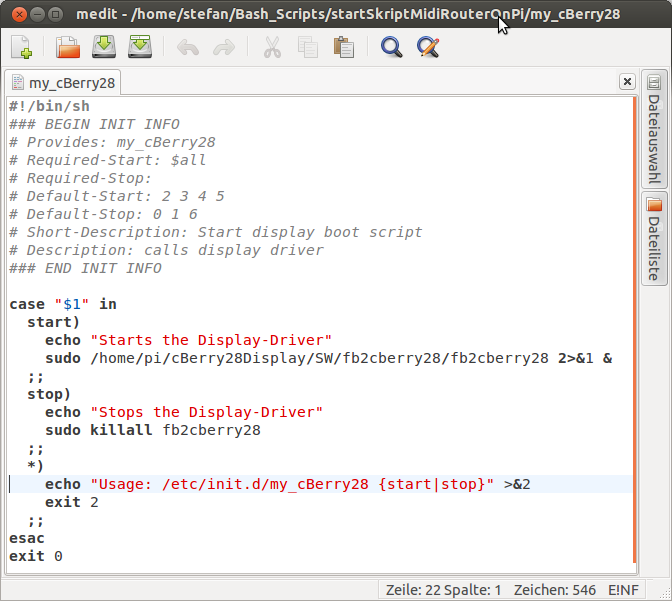
Task: Click the final exit 0 line
Action: coord(36,556)
